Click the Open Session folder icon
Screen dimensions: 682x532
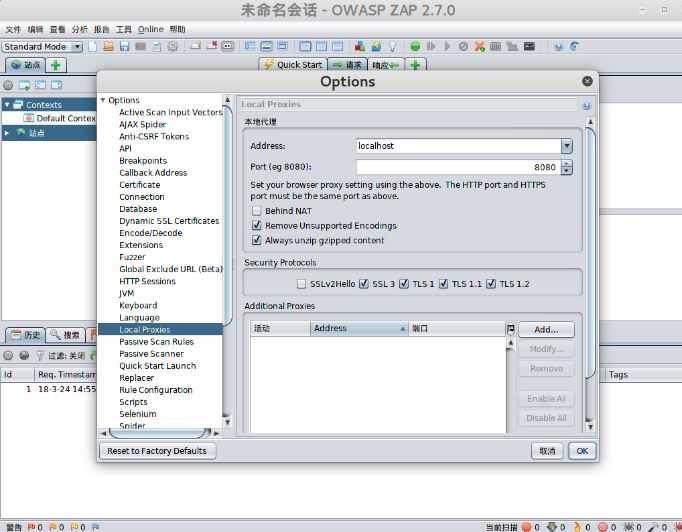tap(108, 46)
